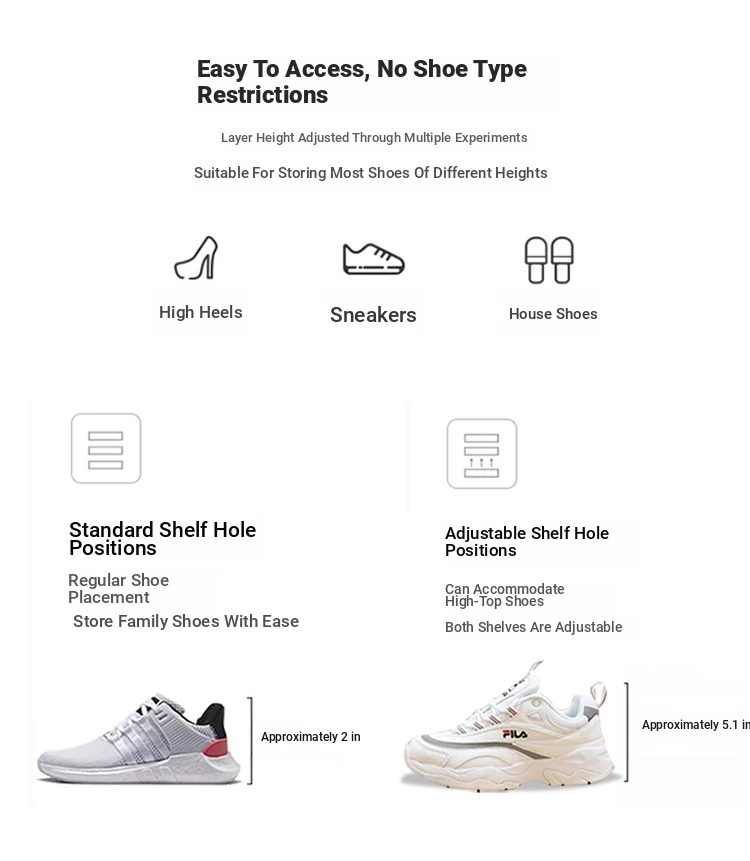Click the House Shoes label
This screenshot has height=861, width=750.
coord(553,314)
